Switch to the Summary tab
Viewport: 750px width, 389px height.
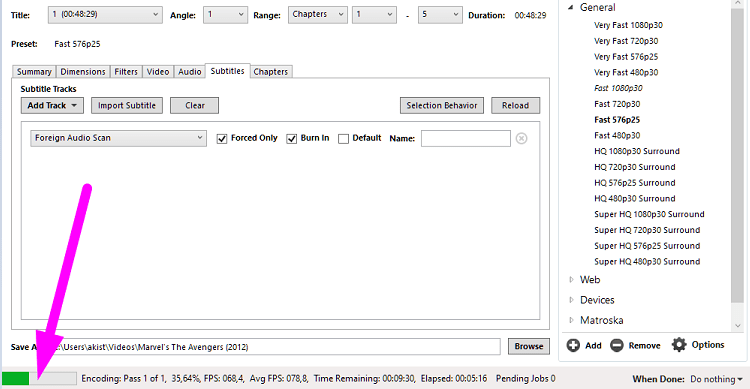(34, 72)
